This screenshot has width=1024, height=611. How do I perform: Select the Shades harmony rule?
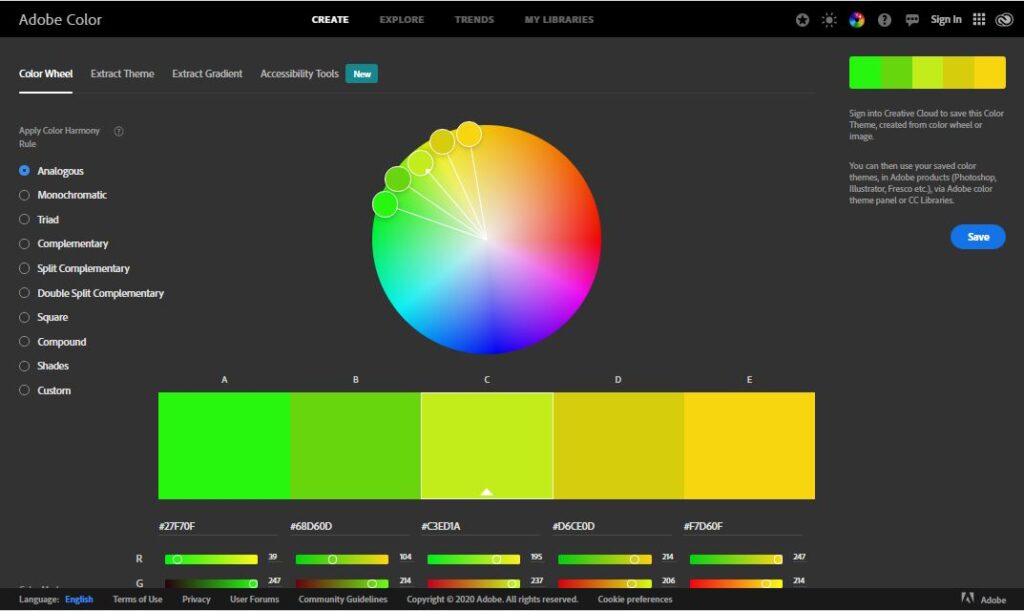[x=44, y=366]
